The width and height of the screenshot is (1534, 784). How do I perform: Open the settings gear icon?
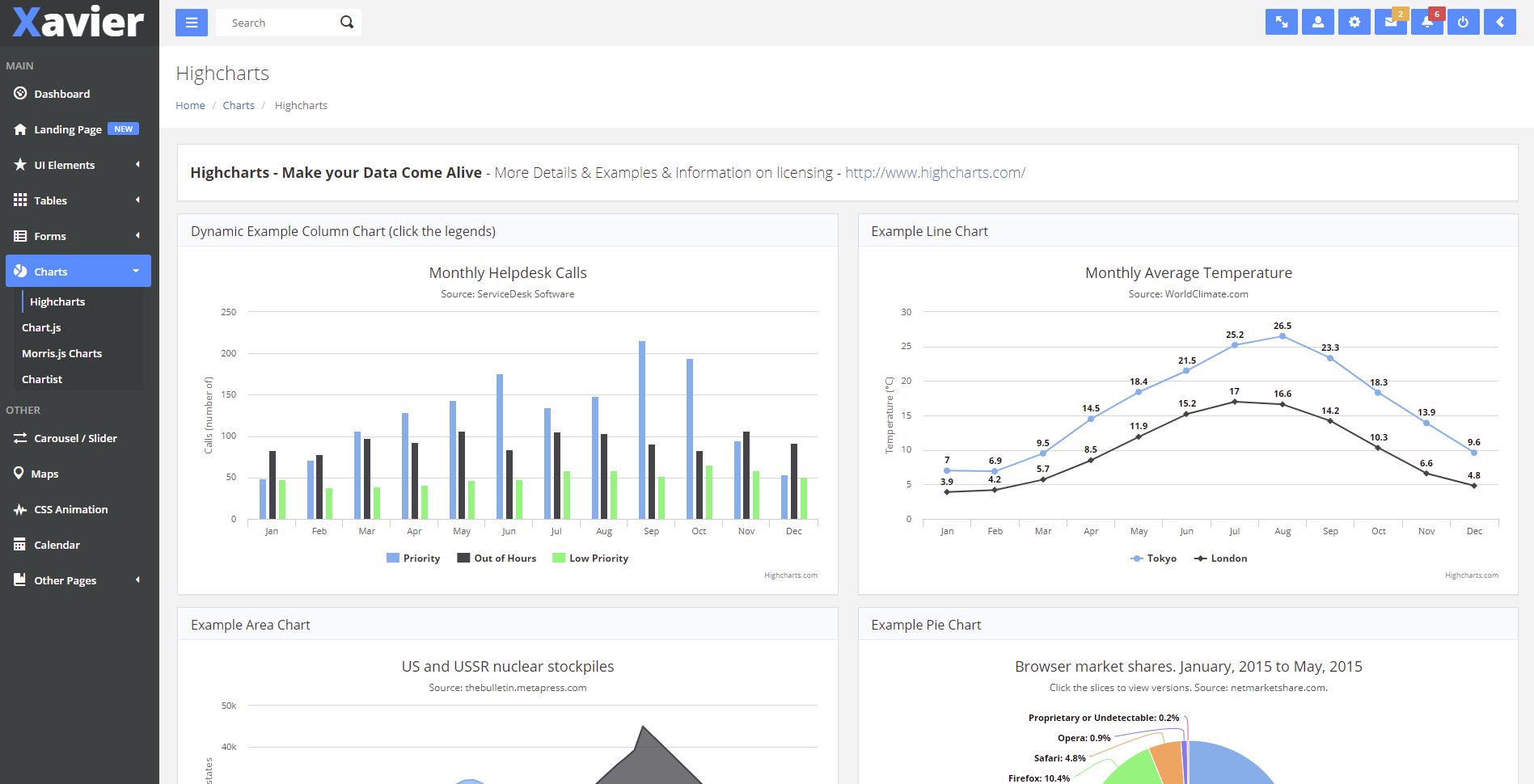[x=1354, y=23]
